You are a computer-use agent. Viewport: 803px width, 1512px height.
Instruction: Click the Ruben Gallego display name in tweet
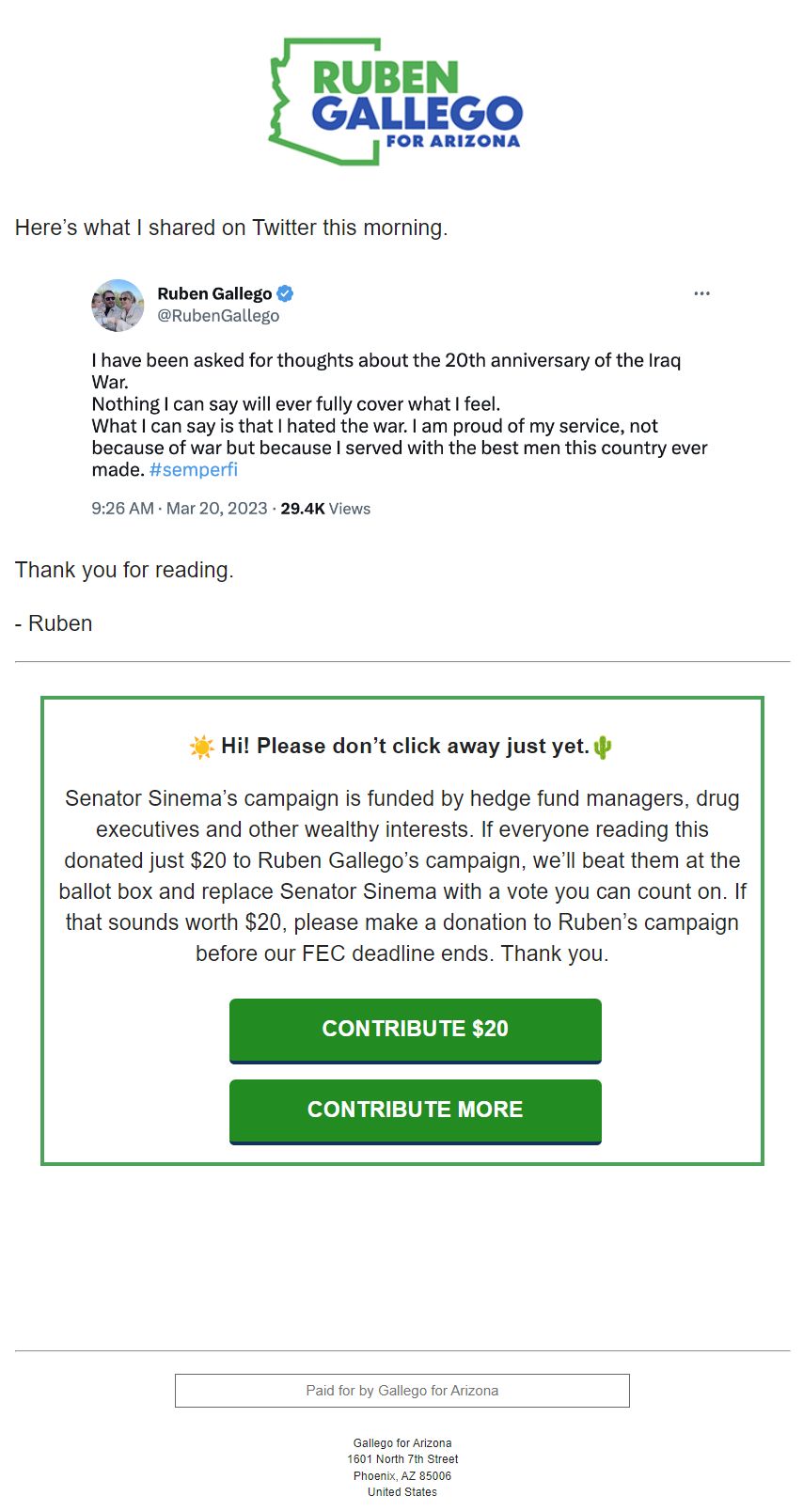(x=214, y=293)
